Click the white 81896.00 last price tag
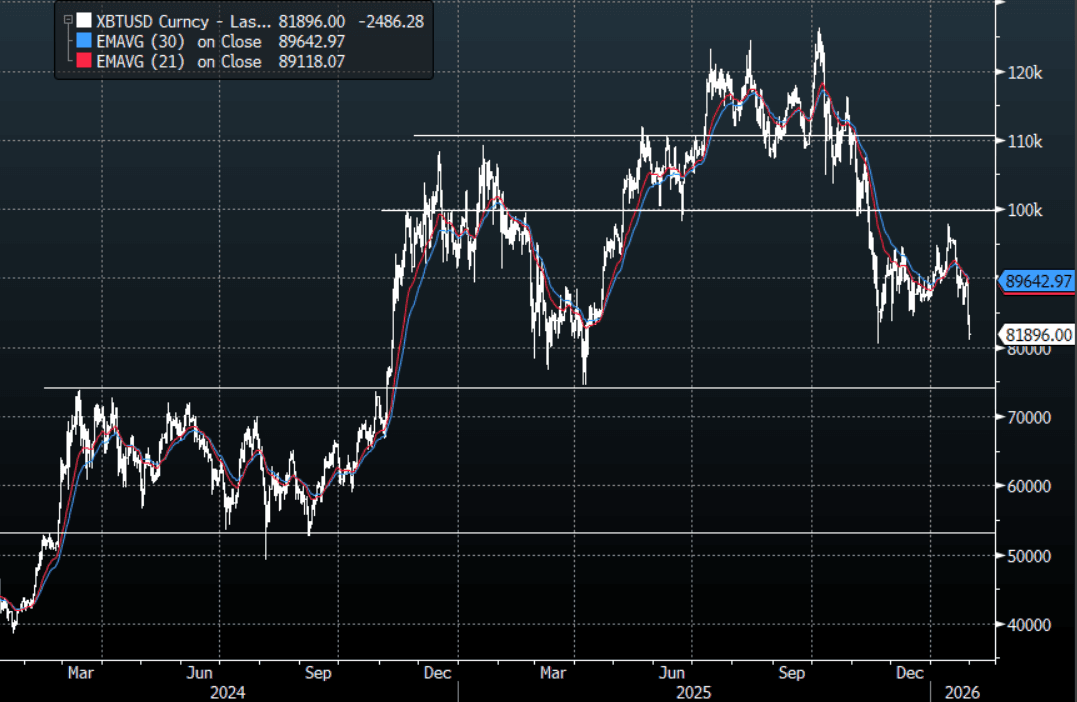This screenshot has width=1077, height=702. click(x=1038, y=336)
